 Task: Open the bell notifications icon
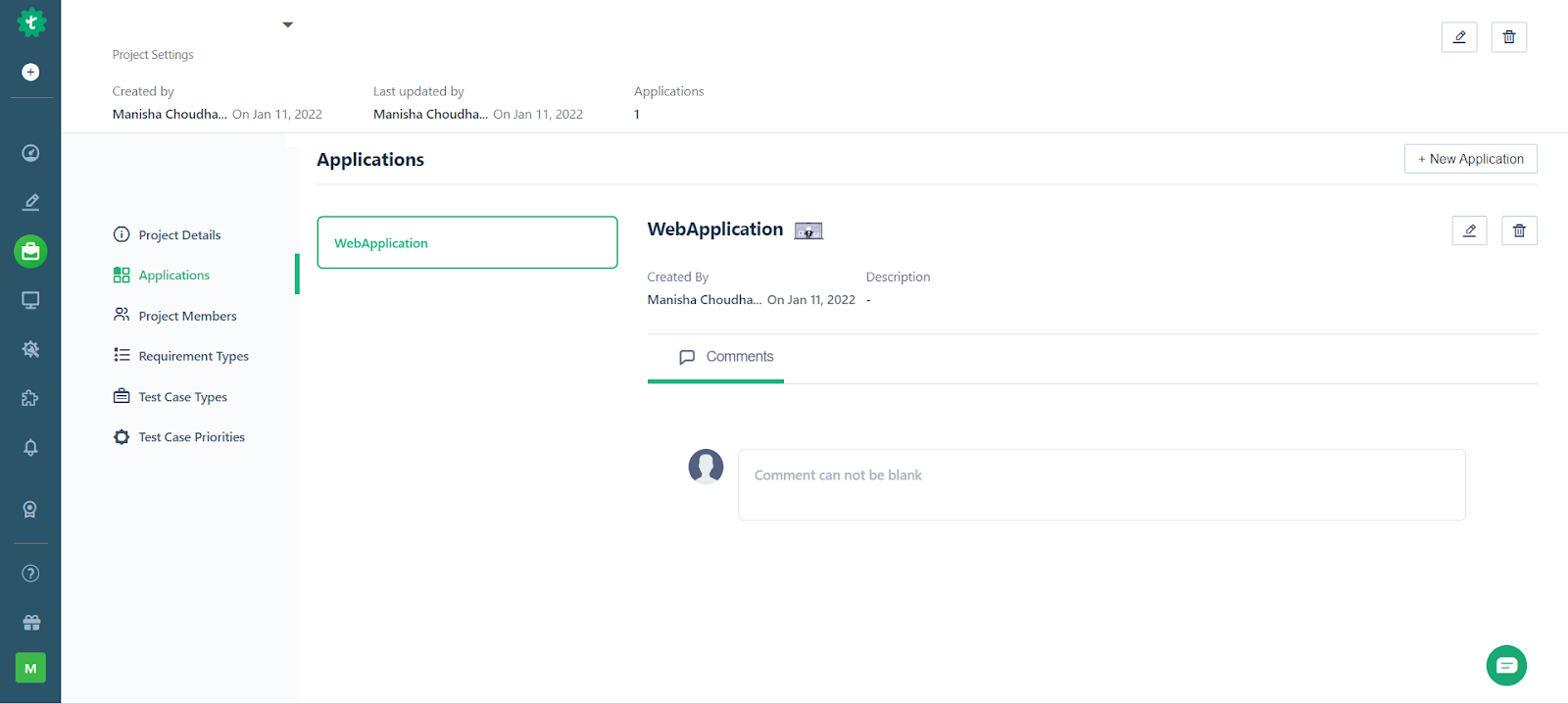tap(30, 447)
